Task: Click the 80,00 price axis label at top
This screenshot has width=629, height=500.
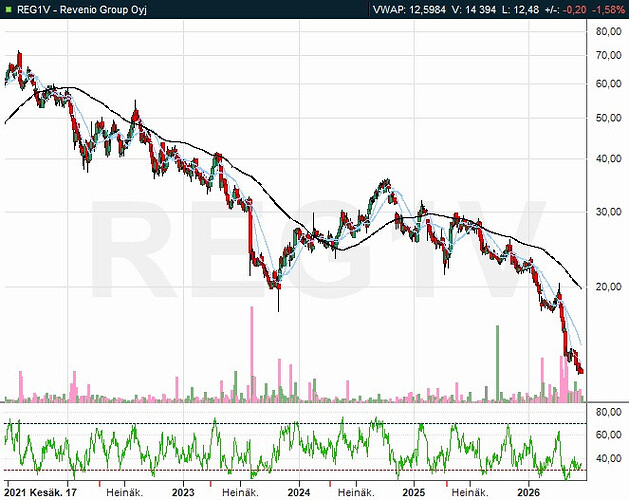Action: coord(609,31)
